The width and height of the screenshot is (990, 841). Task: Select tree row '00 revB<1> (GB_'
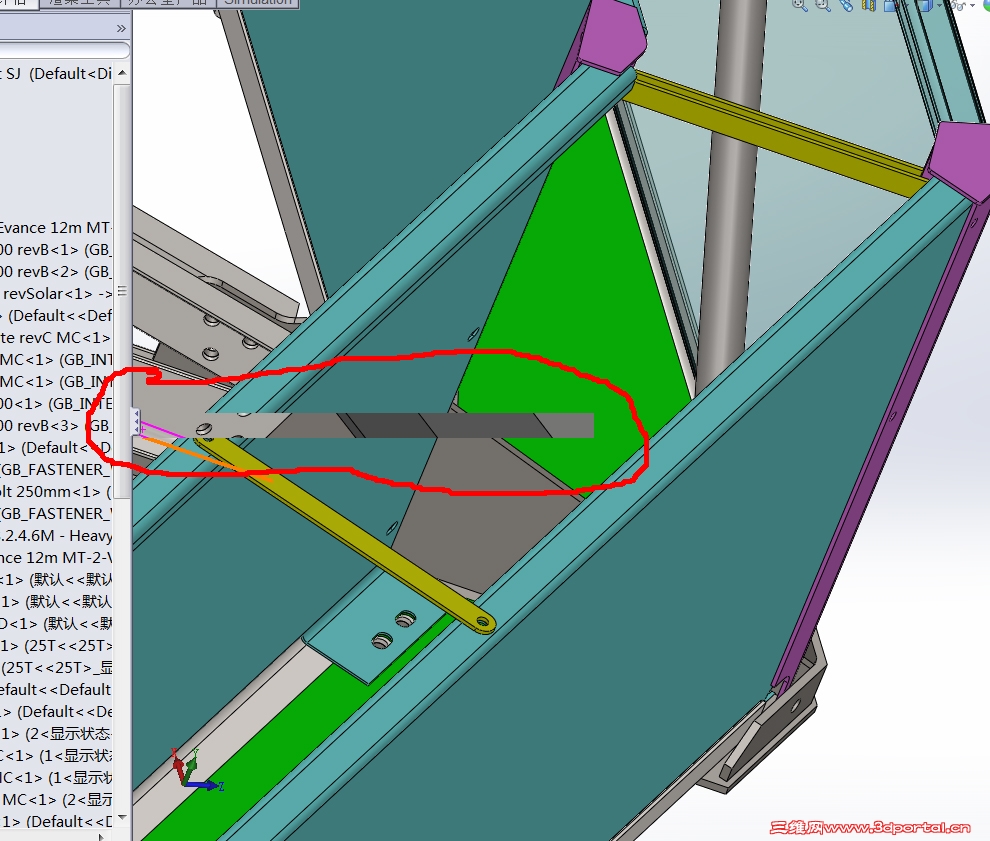tap(56, 249)
